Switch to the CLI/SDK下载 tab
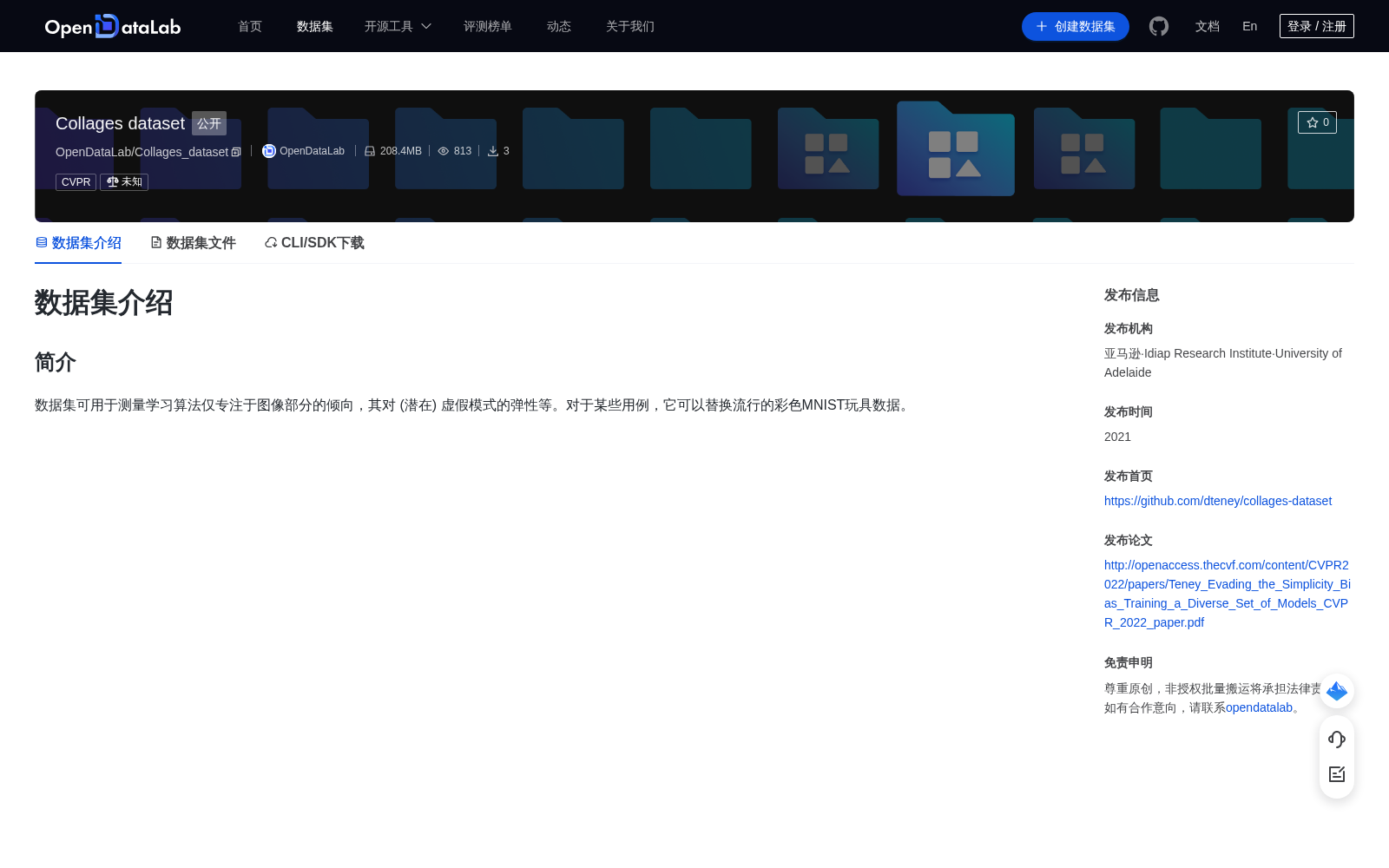Viewport: 1389px width, 868px height. tap(314, 243)
